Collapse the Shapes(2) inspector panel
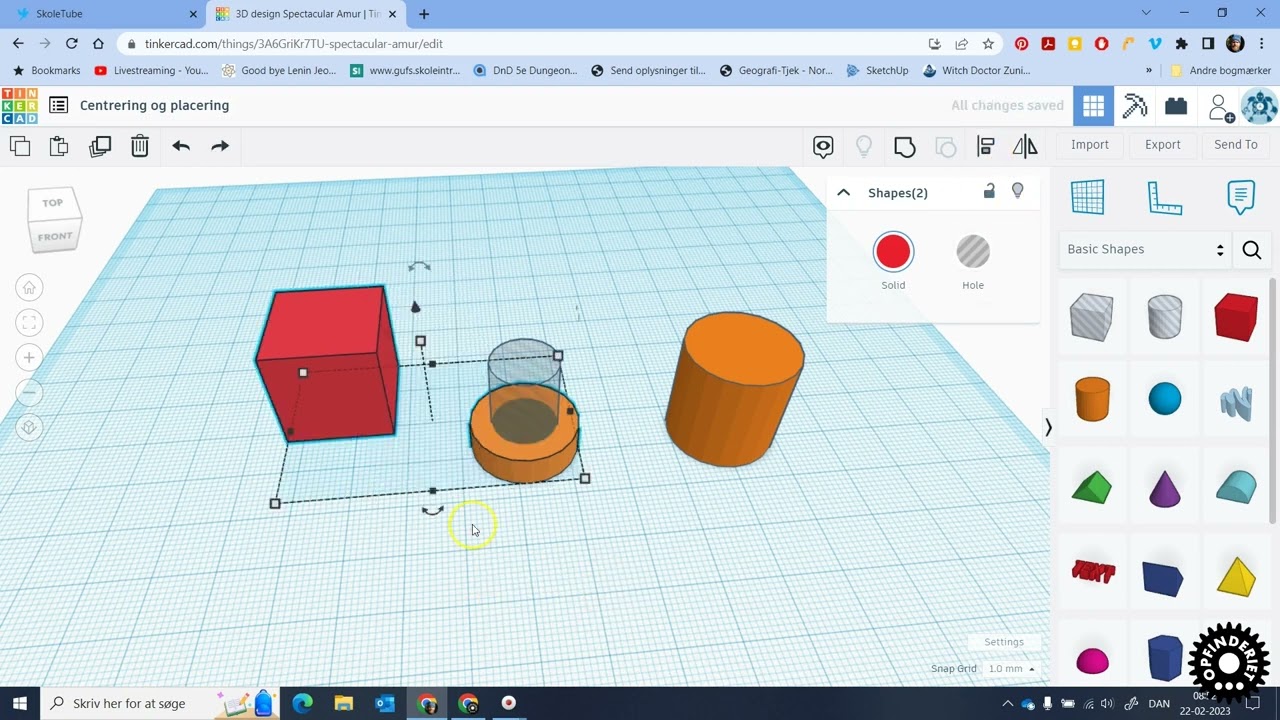1280x720 pixels. click(844, 193)
